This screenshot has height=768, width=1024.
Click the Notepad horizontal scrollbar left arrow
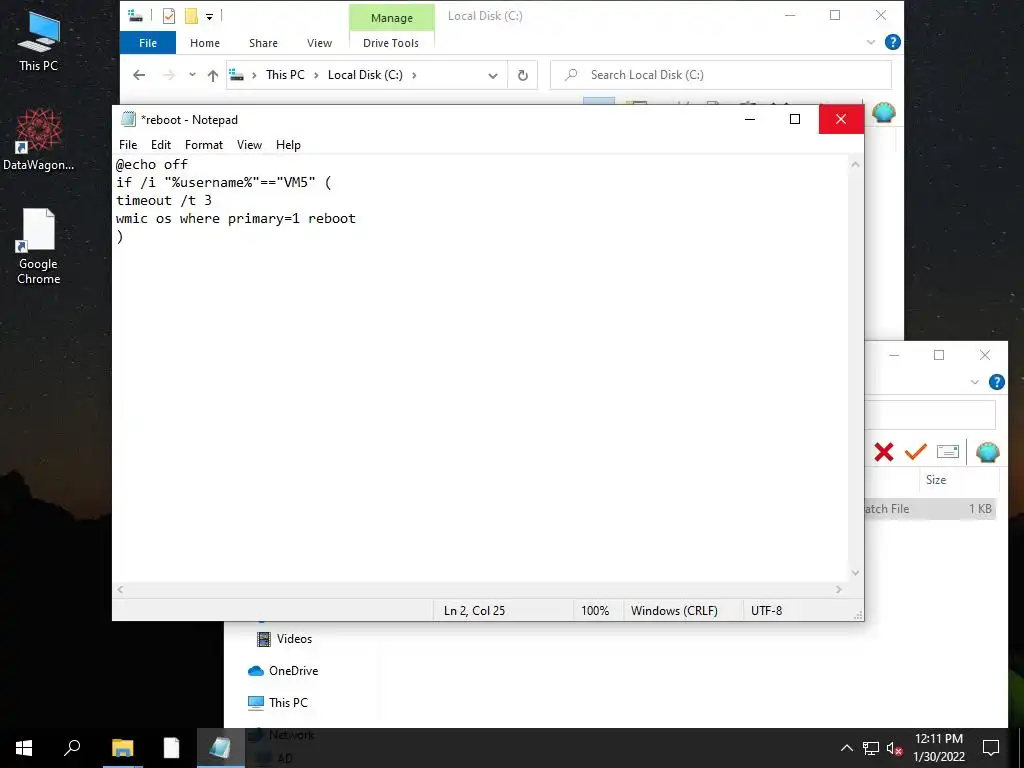click(x=120, y=589)
